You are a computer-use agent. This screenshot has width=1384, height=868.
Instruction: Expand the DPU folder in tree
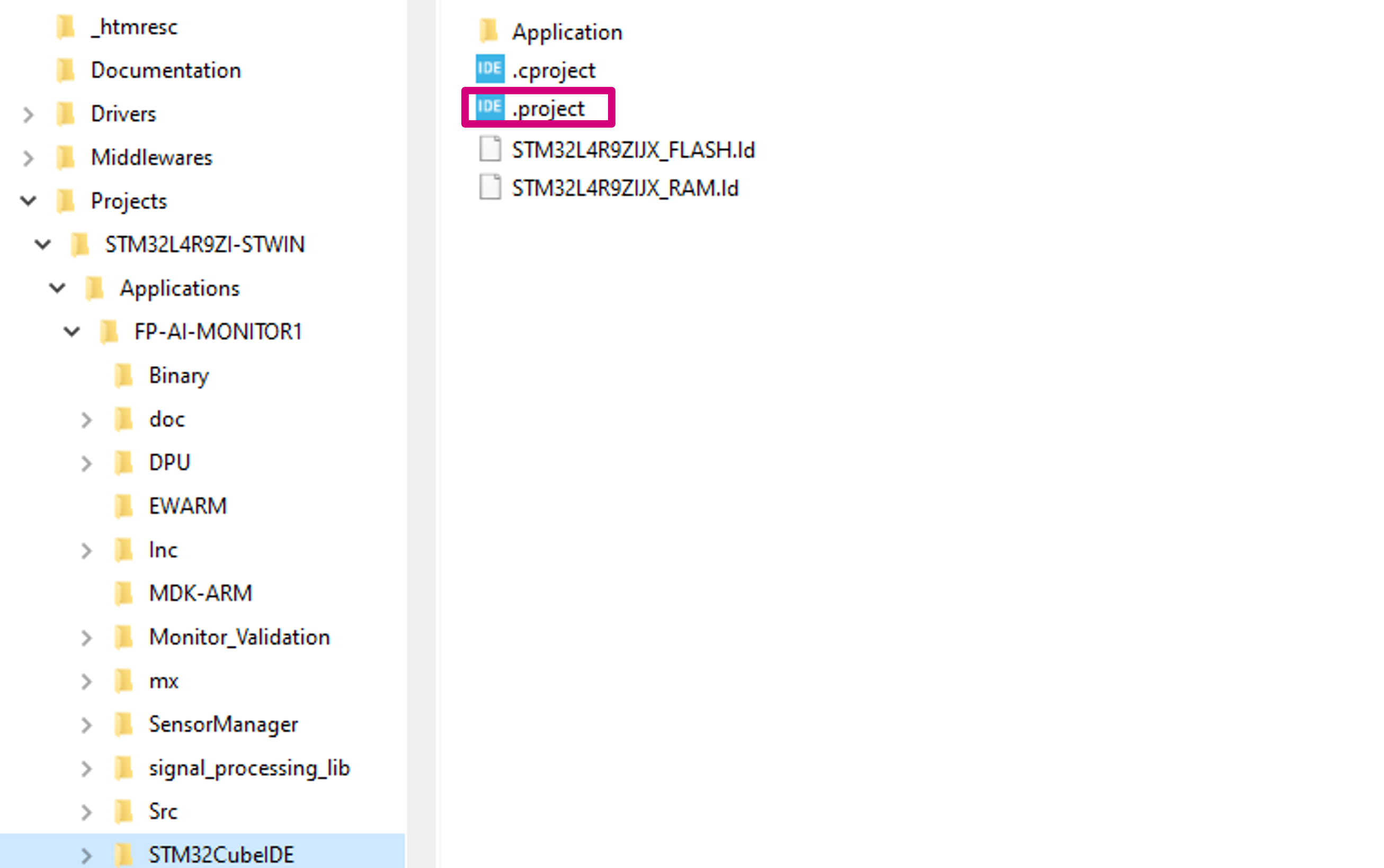click(x=88, y=462)
